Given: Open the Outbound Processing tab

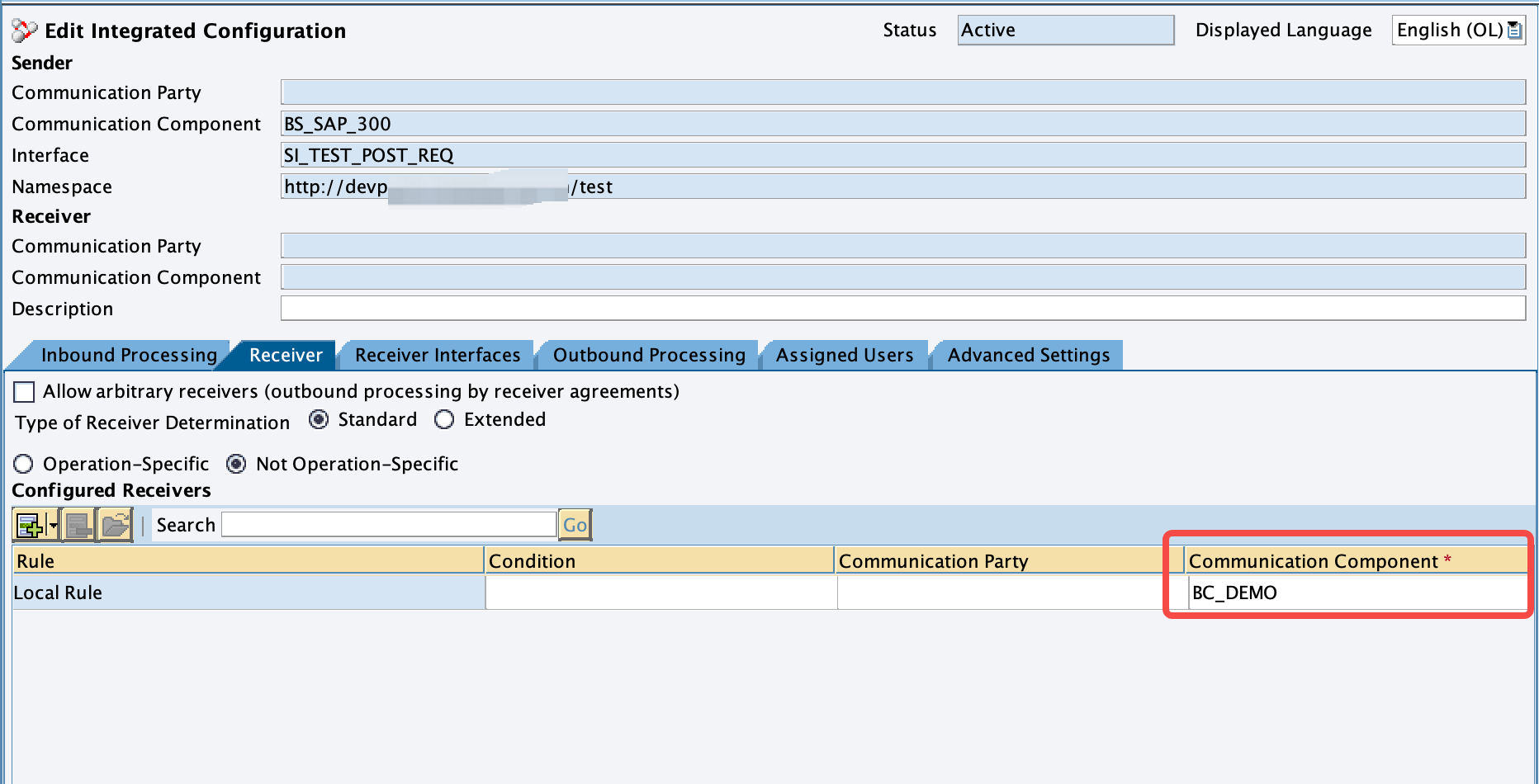Looking at the screenshot, I should (649, 355).
